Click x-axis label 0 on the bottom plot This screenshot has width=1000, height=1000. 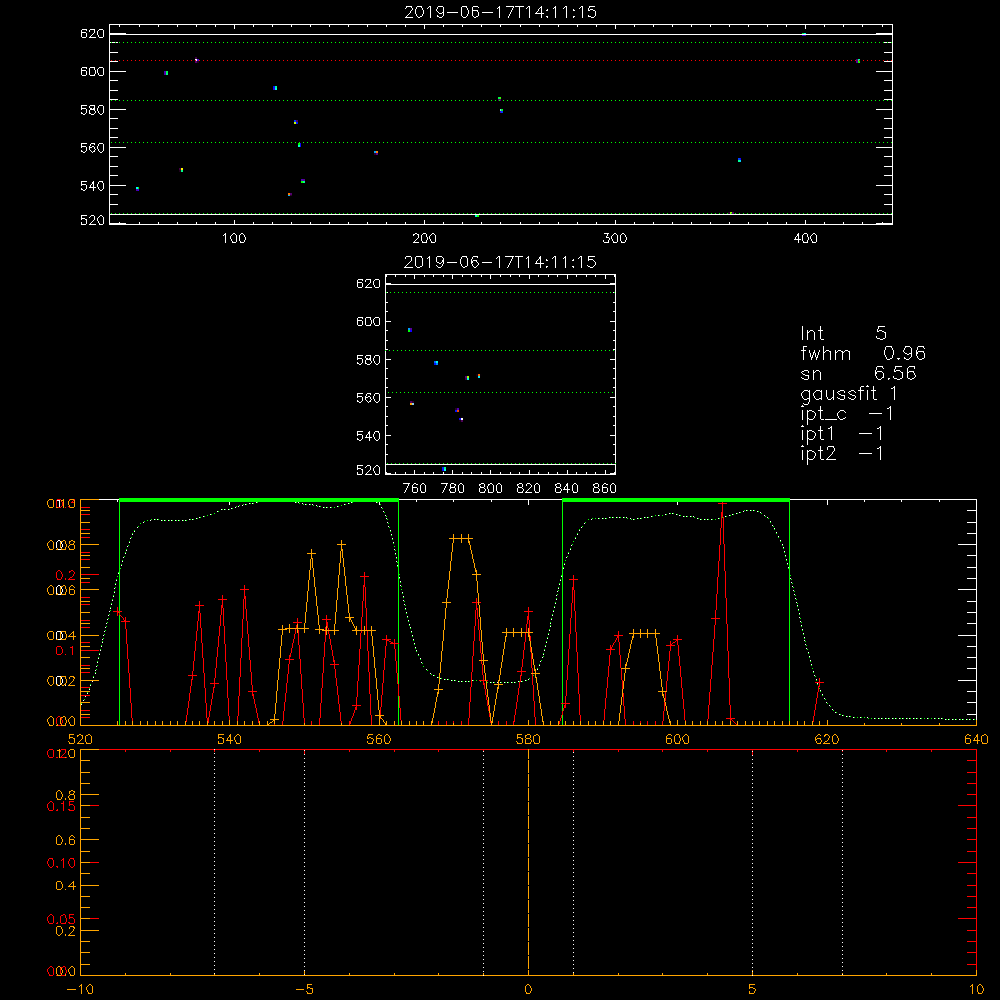pos(528,990)
